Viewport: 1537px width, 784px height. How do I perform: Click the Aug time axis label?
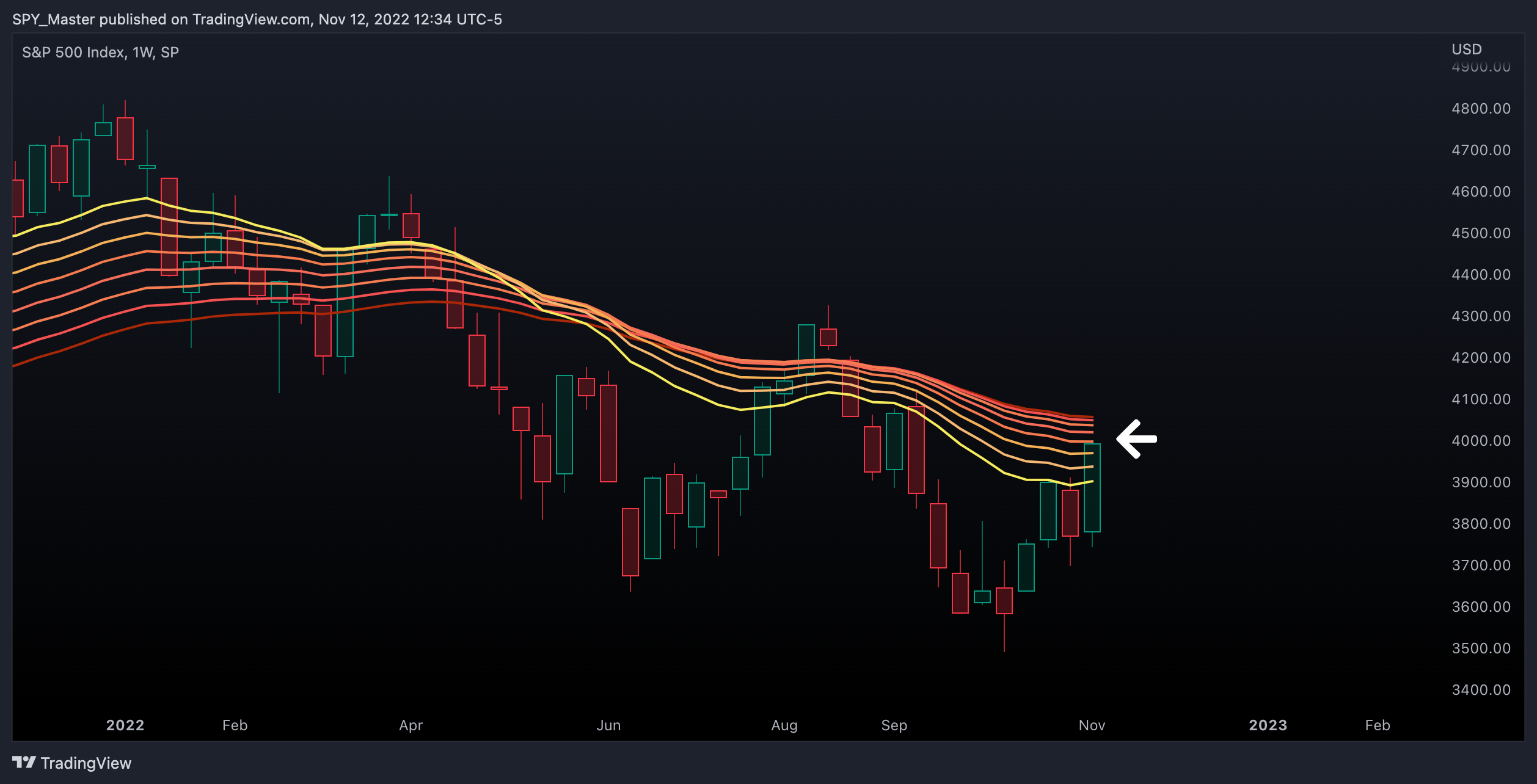coord(784,725)
